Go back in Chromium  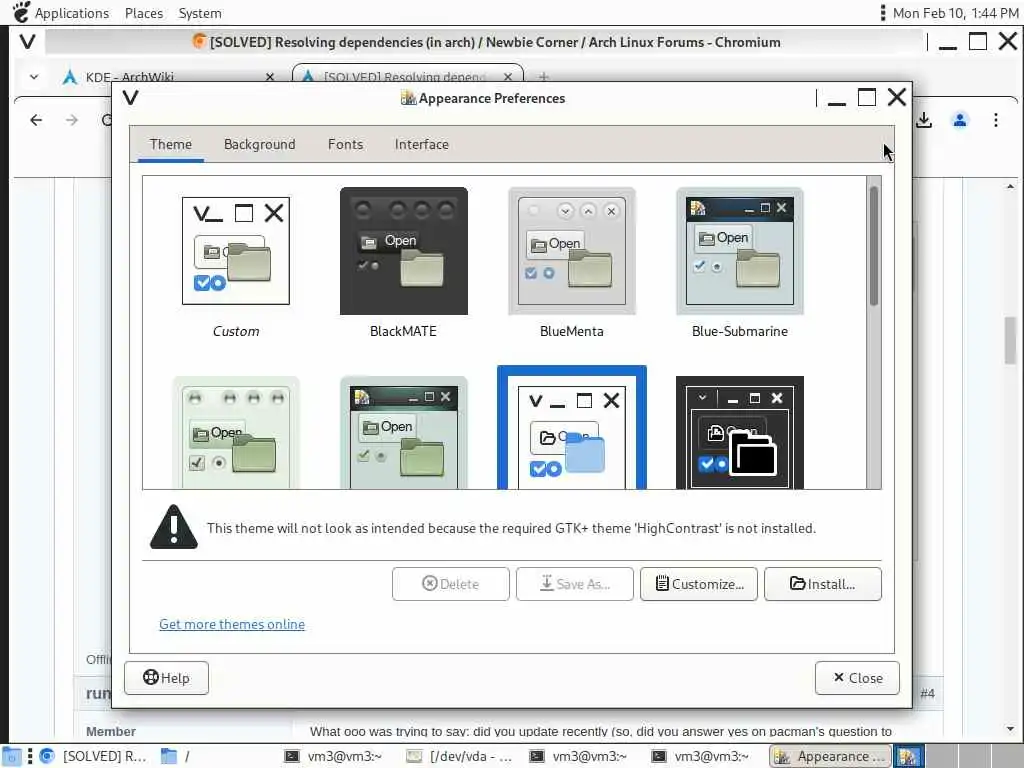coord(37,120)
